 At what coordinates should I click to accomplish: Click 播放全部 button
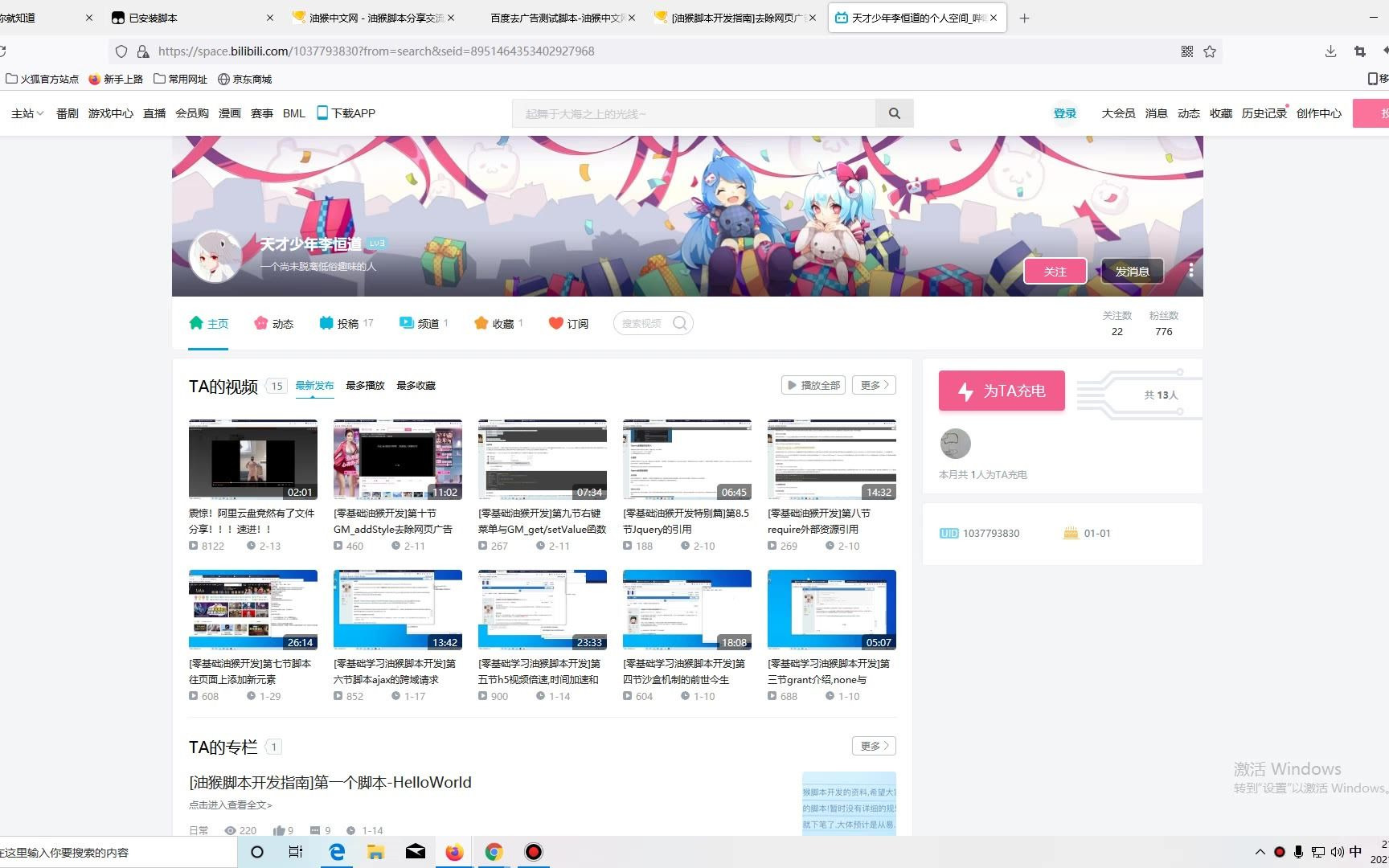(x=813, y=386)
